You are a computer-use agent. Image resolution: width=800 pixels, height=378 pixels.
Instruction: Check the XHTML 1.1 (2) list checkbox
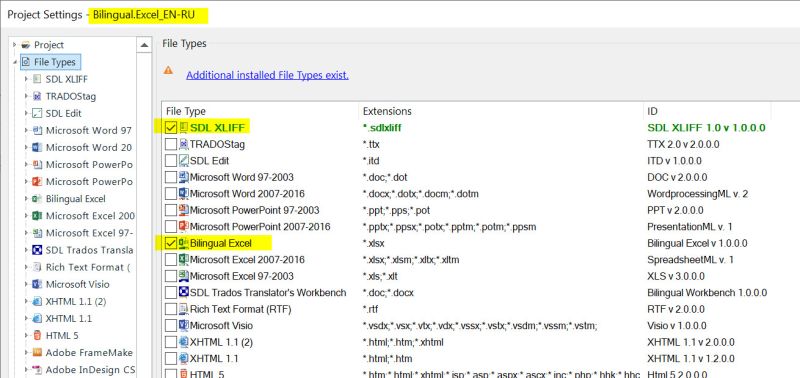(x=171, y=342)
